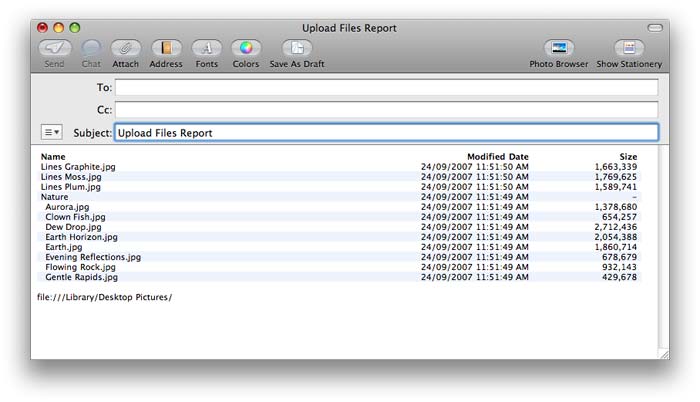
Task: Close the window with the red button
Action: (42, 28)
